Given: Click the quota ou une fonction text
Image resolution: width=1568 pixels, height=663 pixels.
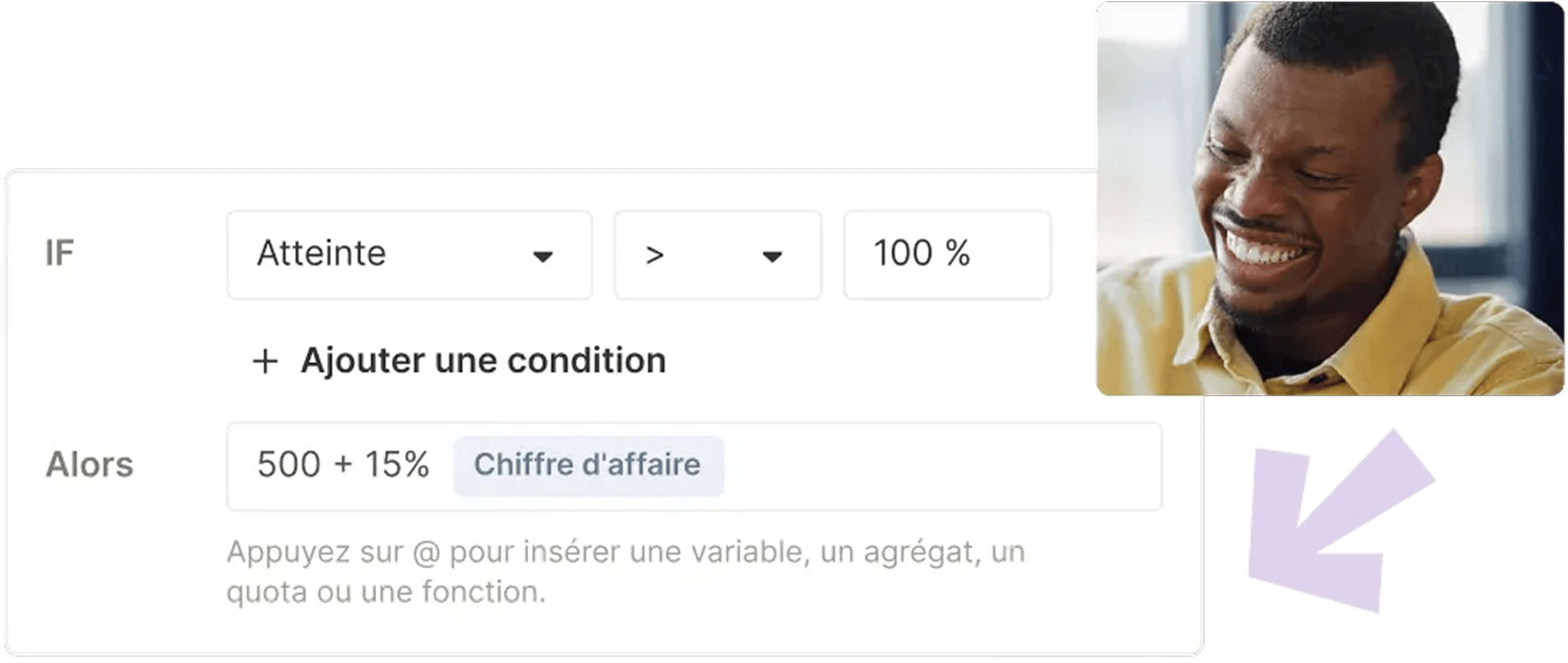Looking at the screenshot, I should 386,592.
